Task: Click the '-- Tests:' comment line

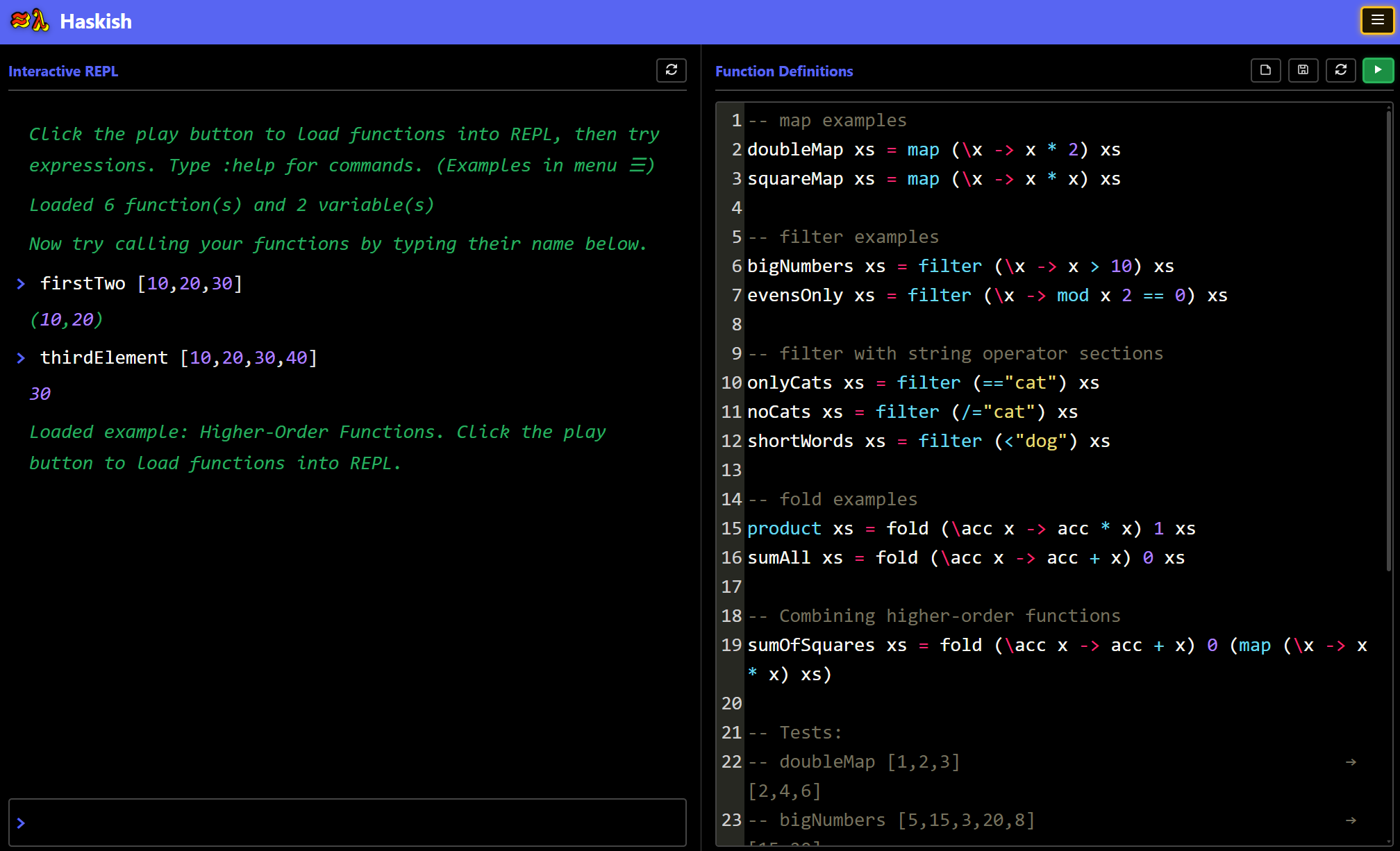Action: pos(795,732)
